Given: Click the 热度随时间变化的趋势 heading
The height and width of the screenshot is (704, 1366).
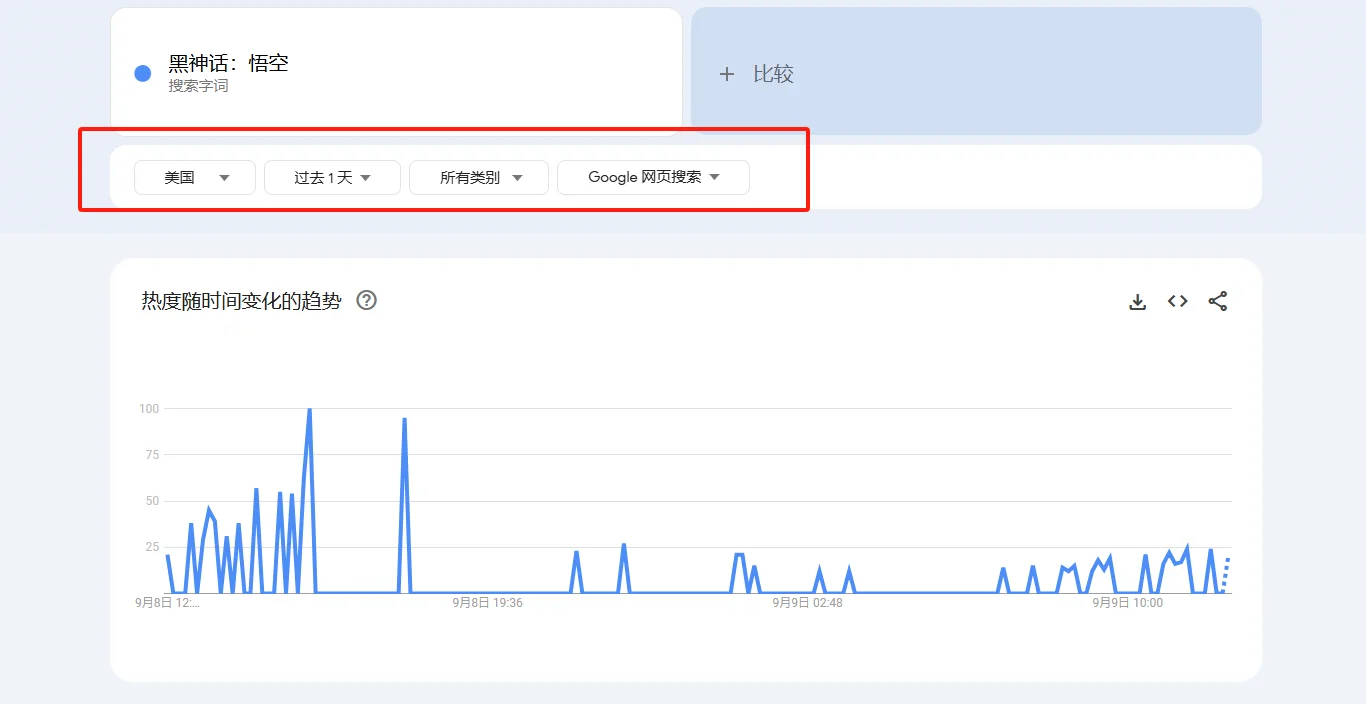Looking at the screenshot, I should [x=241, y=301].
